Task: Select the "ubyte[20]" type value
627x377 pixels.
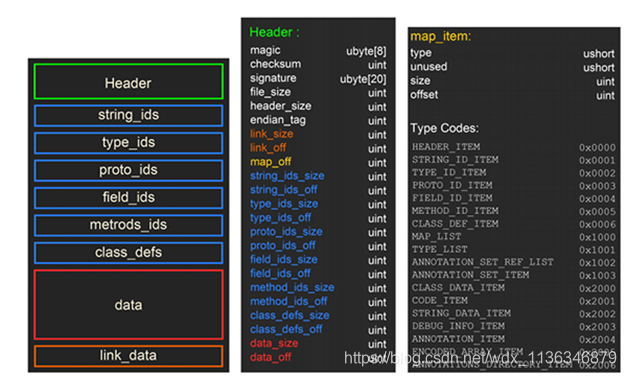Action: coord(363,79)
